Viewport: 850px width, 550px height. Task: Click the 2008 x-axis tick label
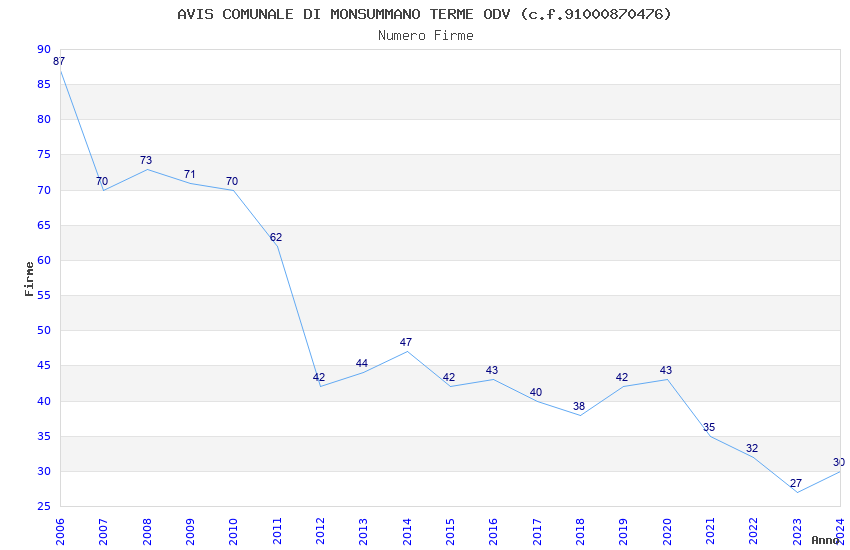[x=146, y=532]
